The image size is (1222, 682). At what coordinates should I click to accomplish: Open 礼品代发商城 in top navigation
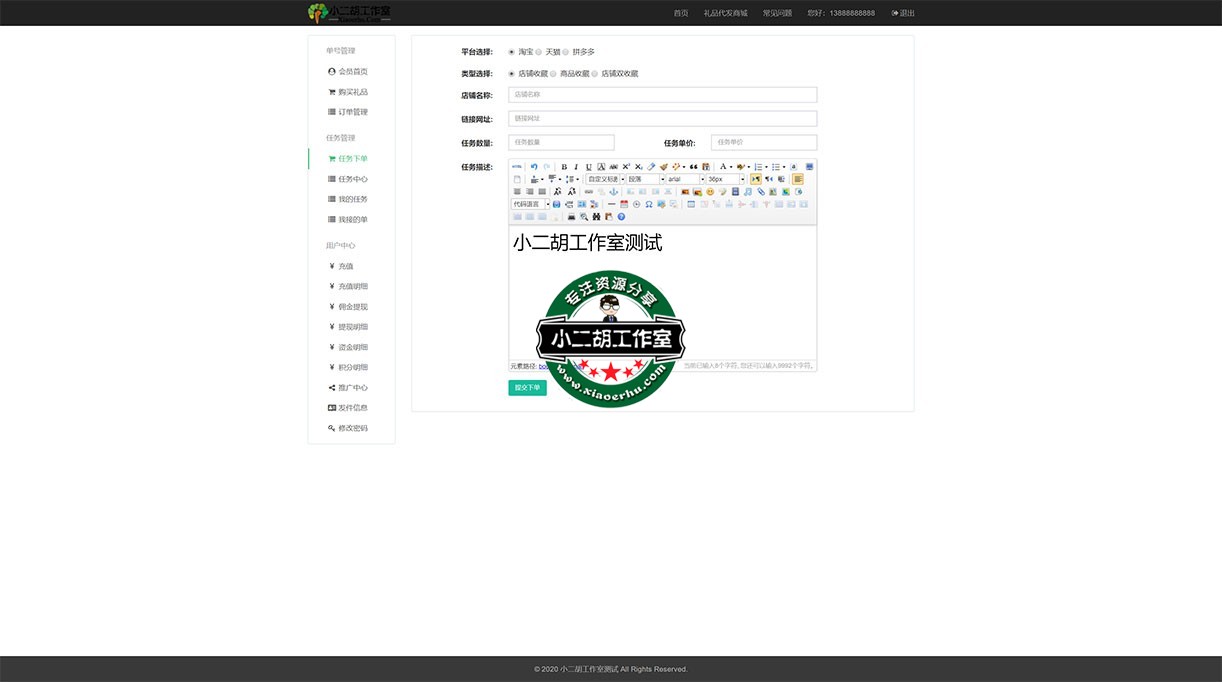point(725,13)
